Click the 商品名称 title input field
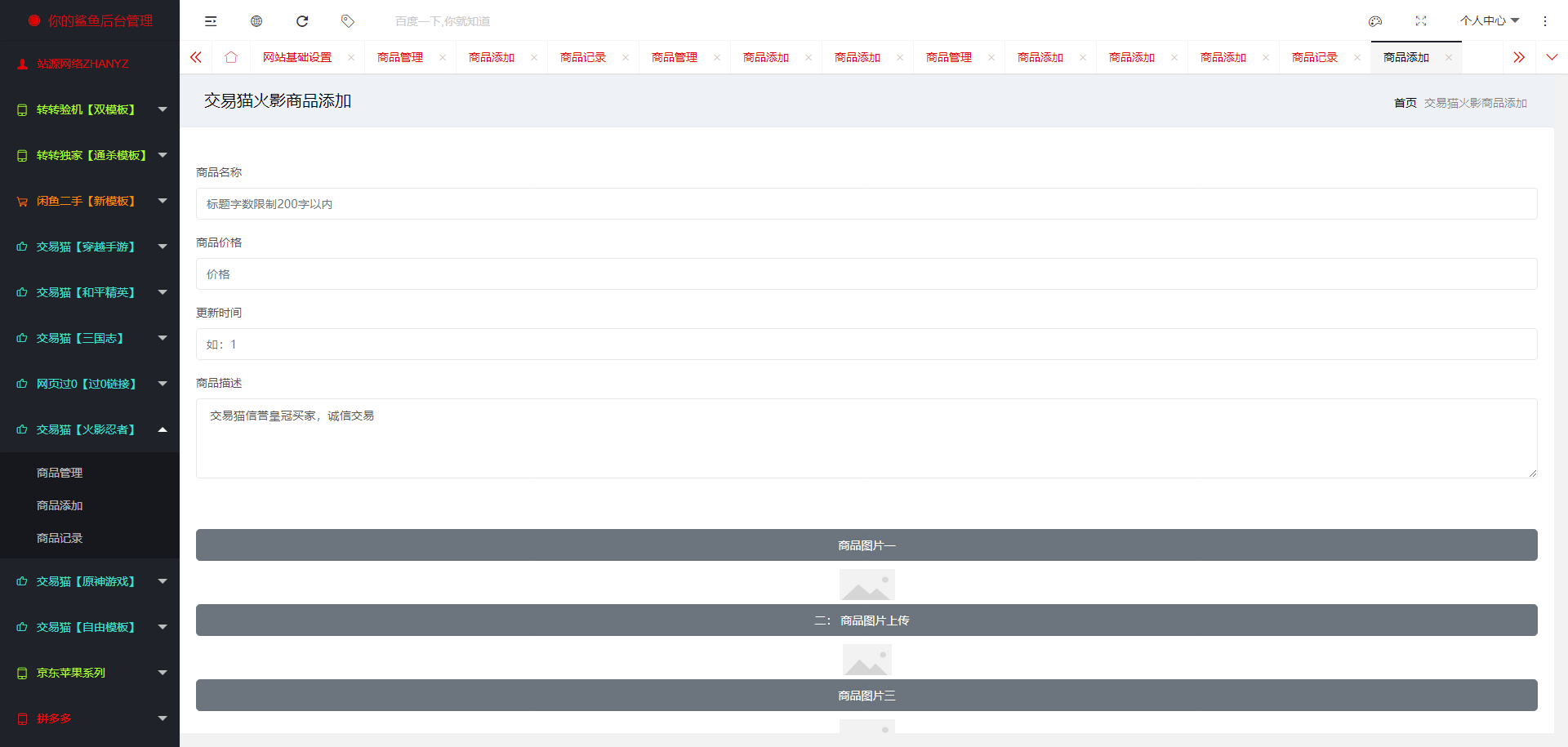 [866, 204]
